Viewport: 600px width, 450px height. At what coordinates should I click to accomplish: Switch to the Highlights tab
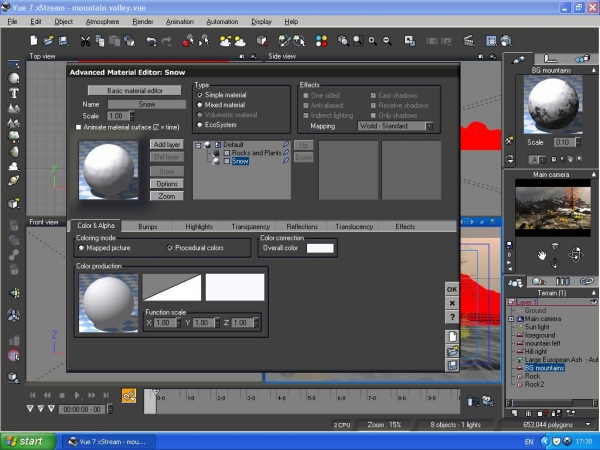click(x=199, y=227)
